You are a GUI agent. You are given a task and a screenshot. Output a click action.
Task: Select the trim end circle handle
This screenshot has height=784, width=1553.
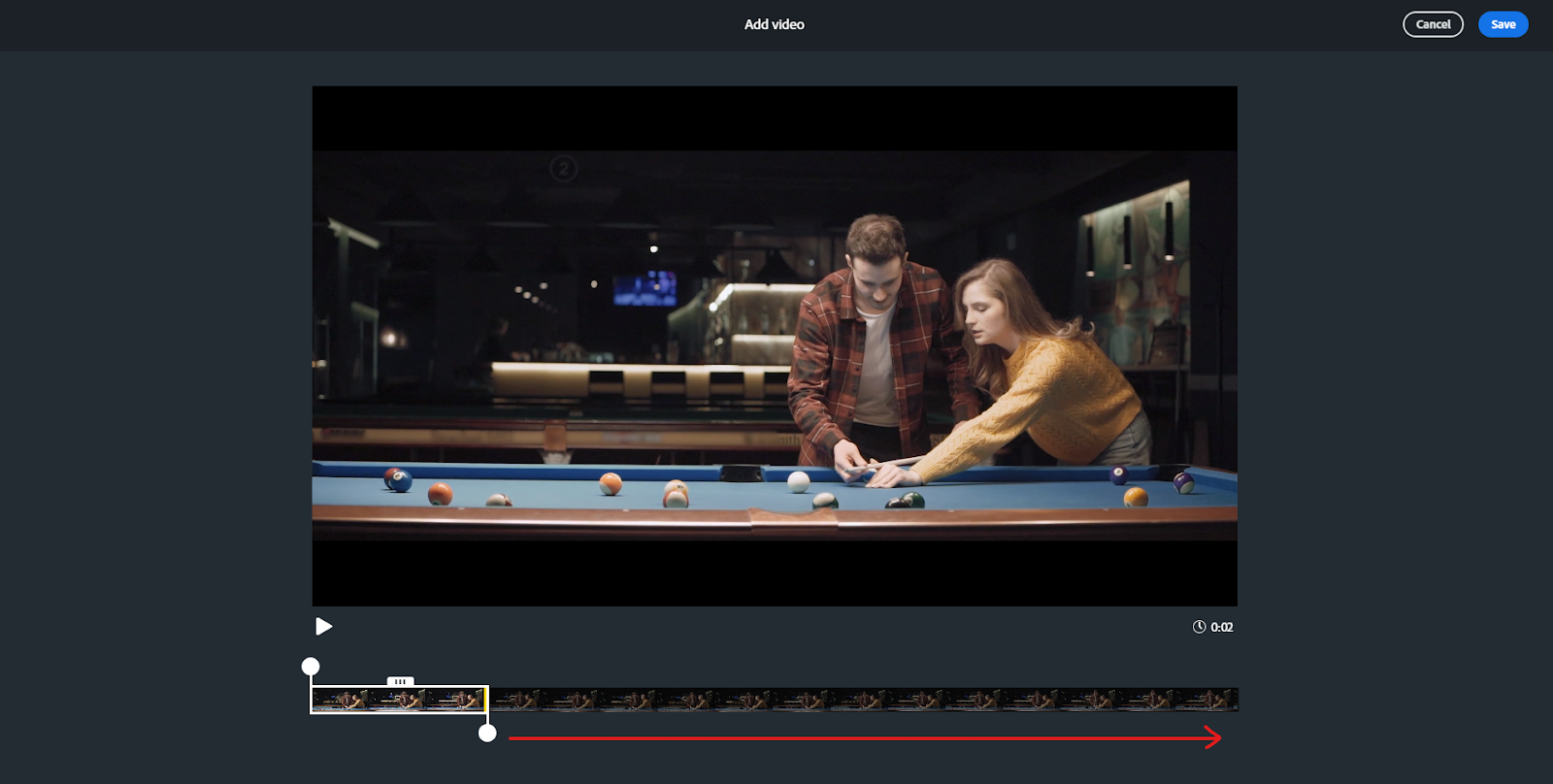coord(488,734)
